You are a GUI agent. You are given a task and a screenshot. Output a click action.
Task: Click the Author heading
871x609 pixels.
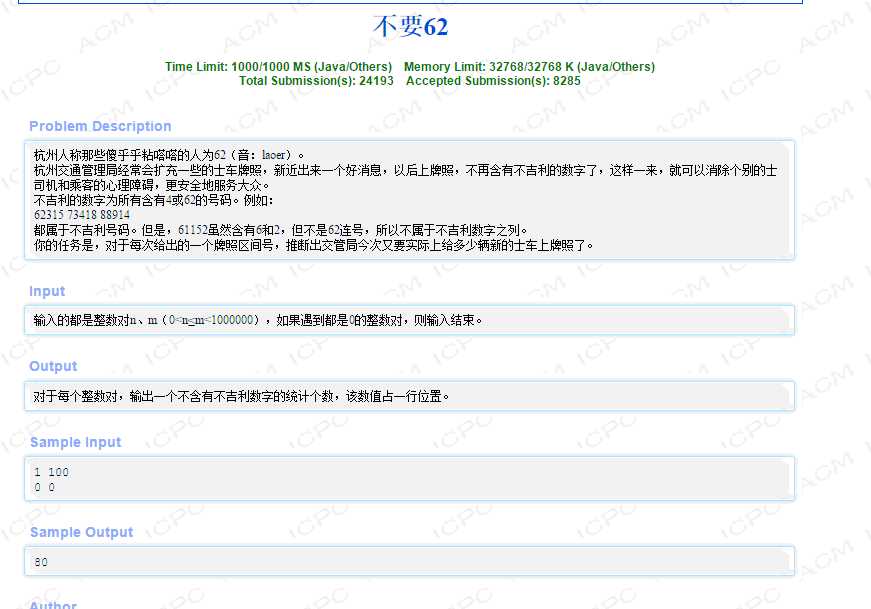point(53,605)
